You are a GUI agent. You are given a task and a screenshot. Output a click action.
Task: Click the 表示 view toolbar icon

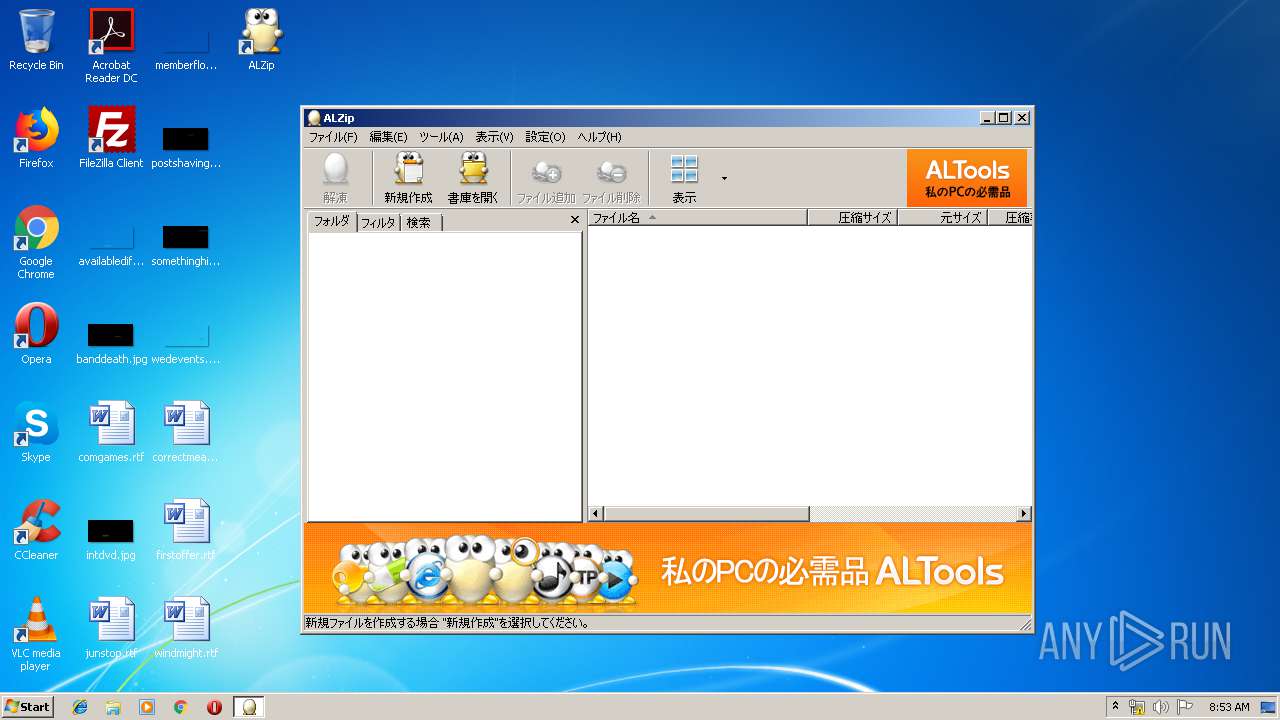click(x=684, y=179)
